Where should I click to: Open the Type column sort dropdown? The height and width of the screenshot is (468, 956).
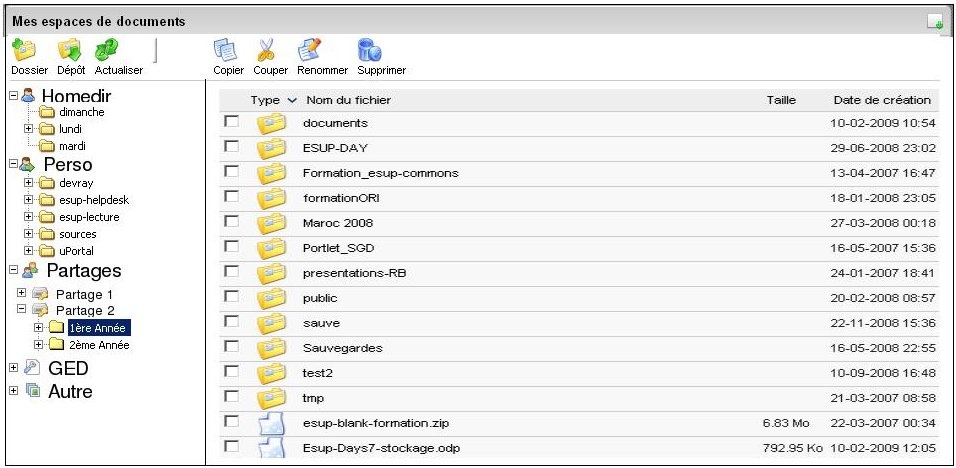[292, 101]
